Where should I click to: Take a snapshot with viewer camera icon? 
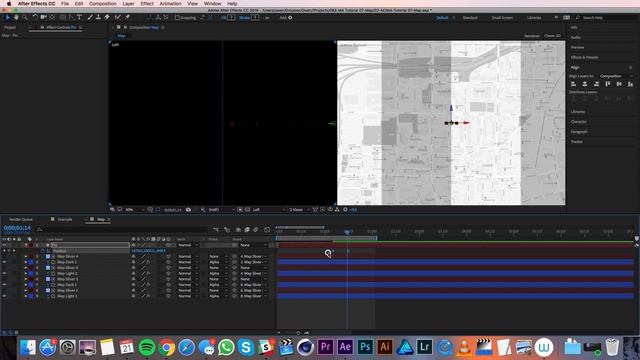pos(188,210)
